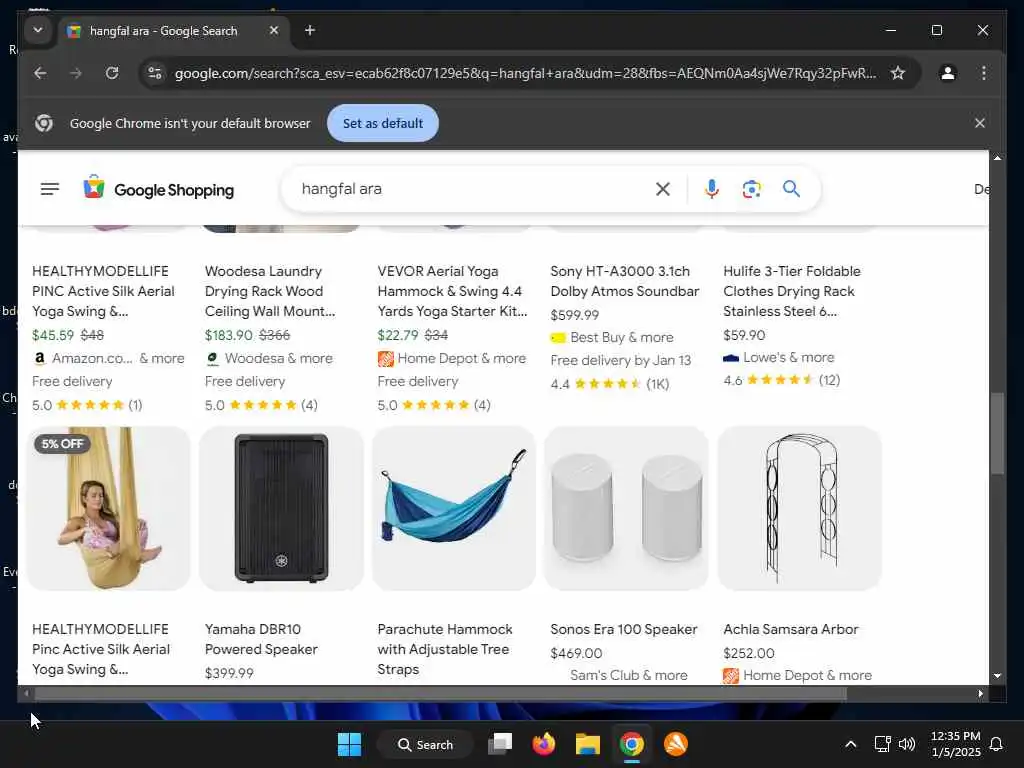Expand the tab search dropdown

click(38, 30)
